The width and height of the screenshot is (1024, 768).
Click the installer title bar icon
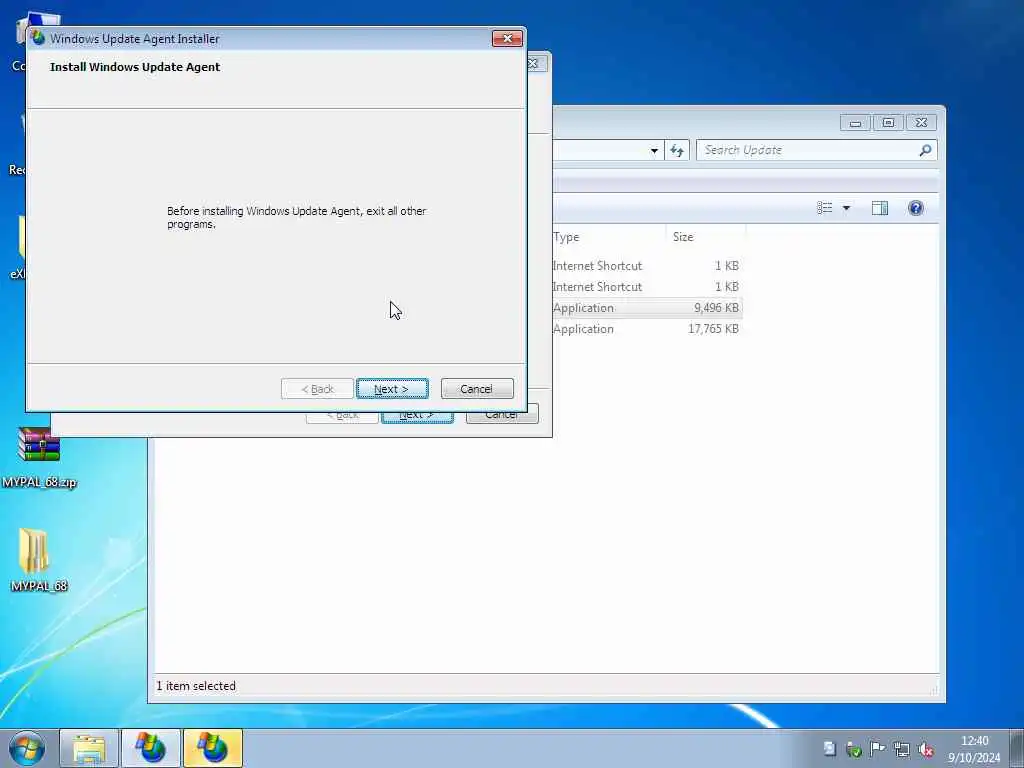click(39, 38)
